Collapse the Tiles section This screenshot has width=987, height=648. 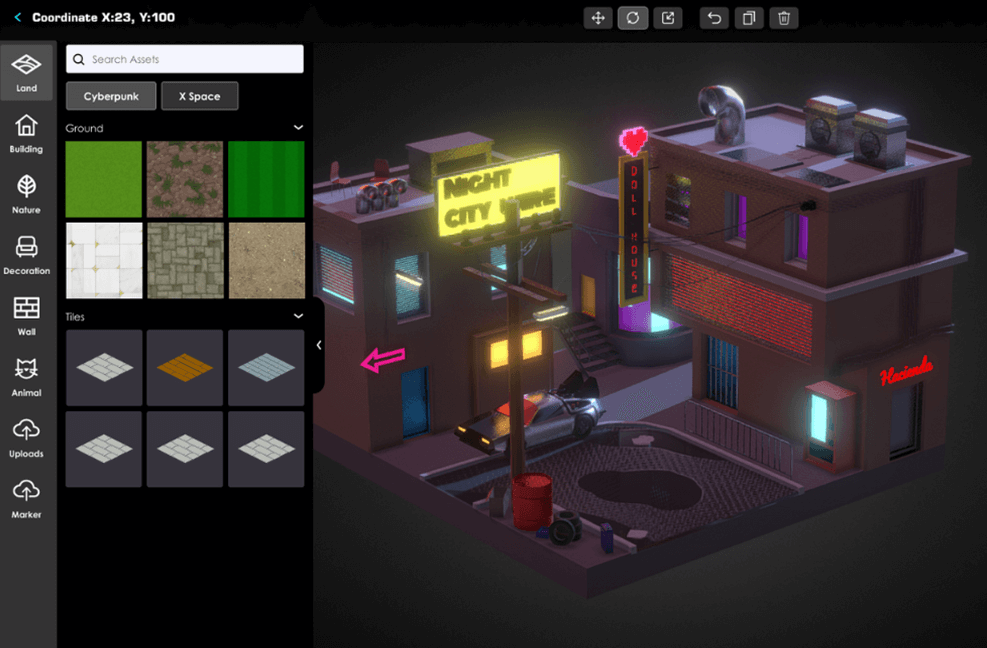pyautogui.click(x=298, y=316)
